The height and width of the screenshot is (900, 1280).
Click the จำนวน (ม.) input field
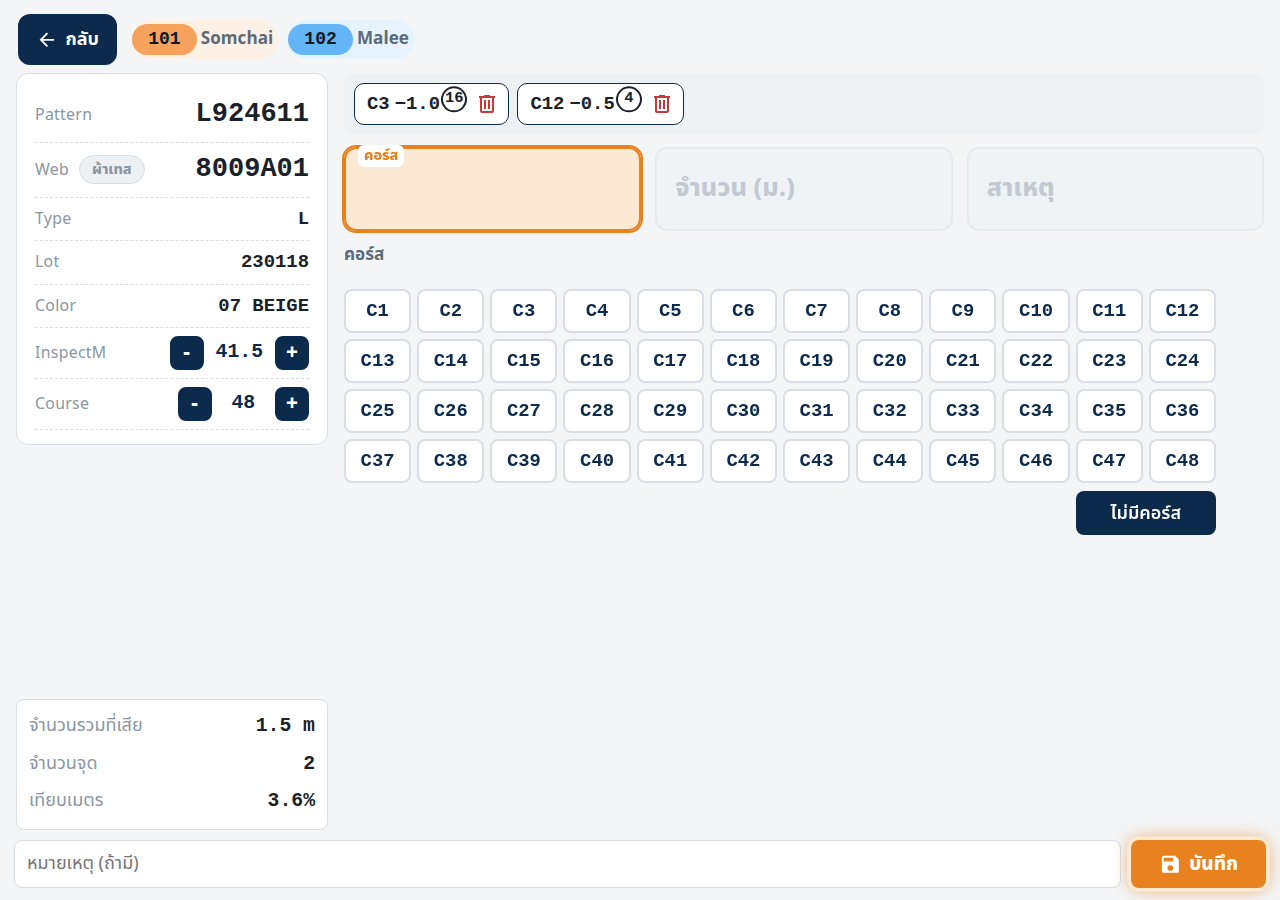pyautogui.click(x=804, y=189)
